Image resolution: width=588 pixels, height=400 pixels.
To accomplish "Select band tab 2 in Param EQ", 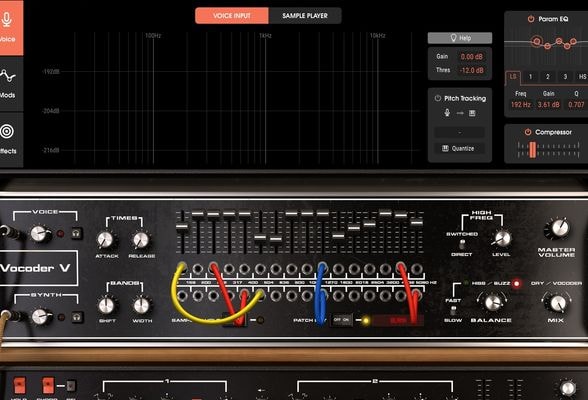I will point(548,77).
